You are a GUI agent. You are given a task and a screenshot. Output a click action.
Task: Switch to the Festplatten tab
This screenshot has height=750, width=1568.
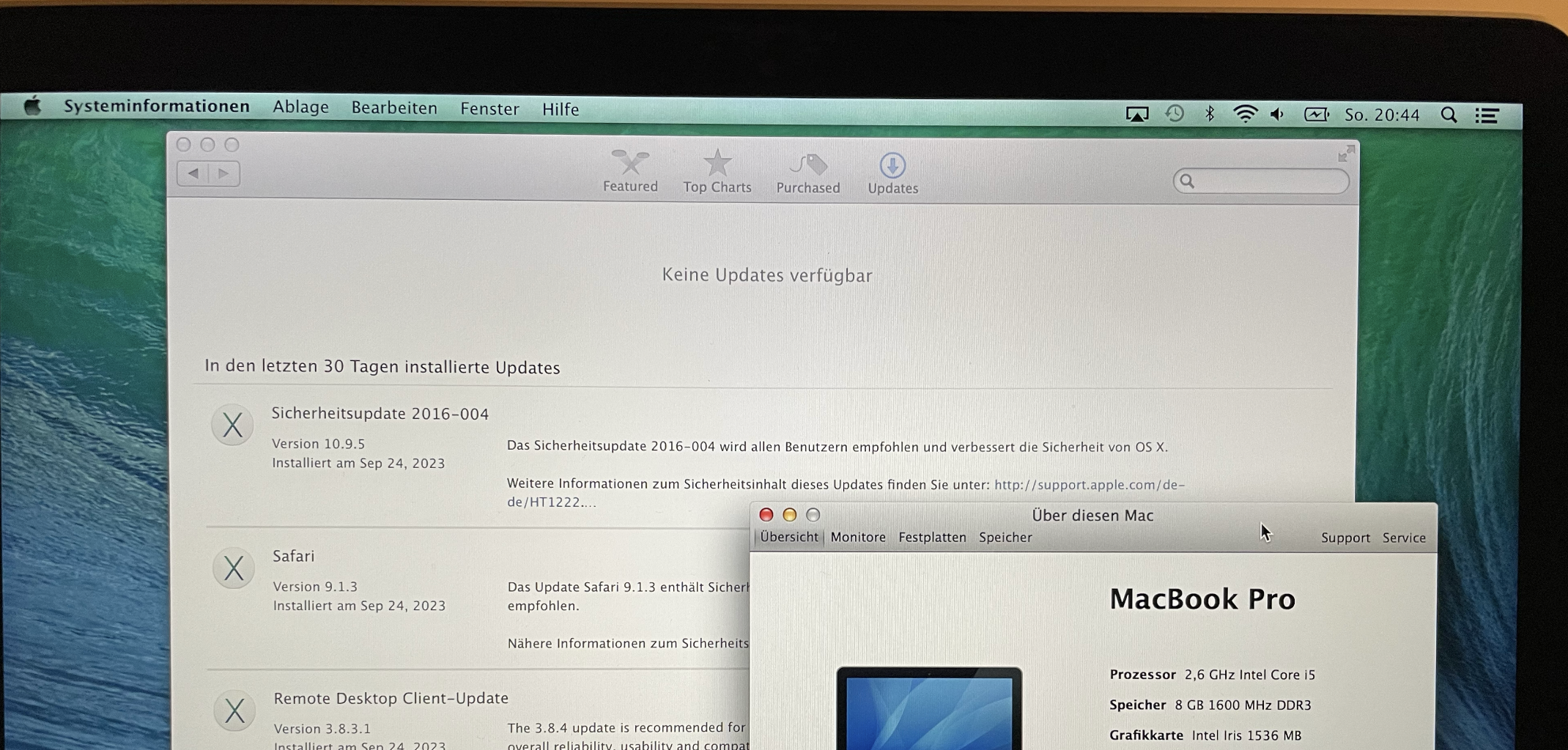click(932, 537)
